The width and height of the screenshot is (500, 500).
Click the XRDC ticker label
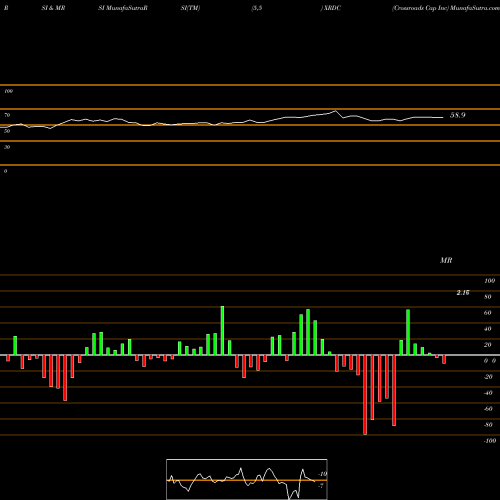pyautogui.click(x=332, y=8)
